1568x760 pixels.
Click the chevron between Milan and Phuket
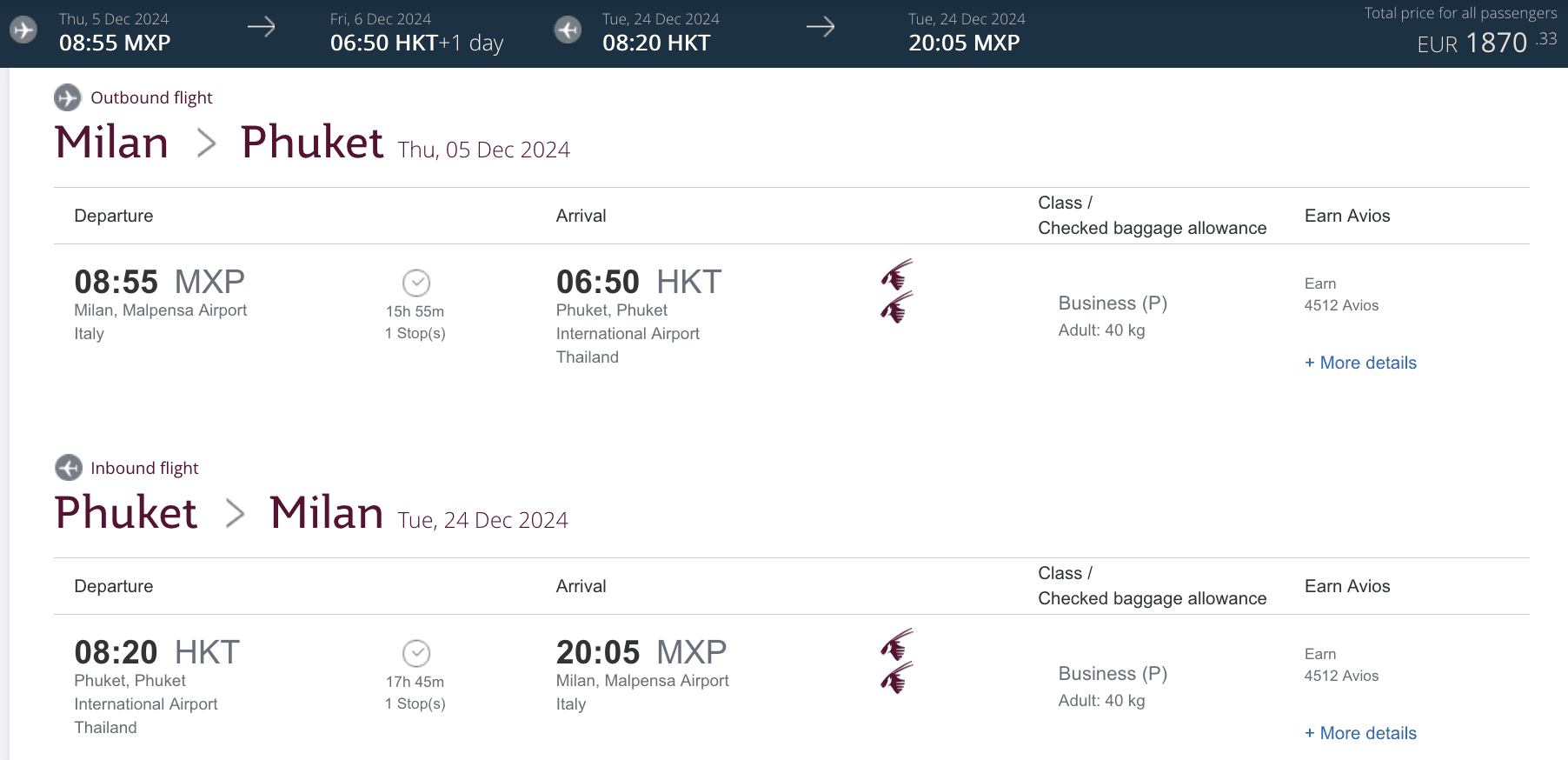pyautogui.click(x=206, y=143)
